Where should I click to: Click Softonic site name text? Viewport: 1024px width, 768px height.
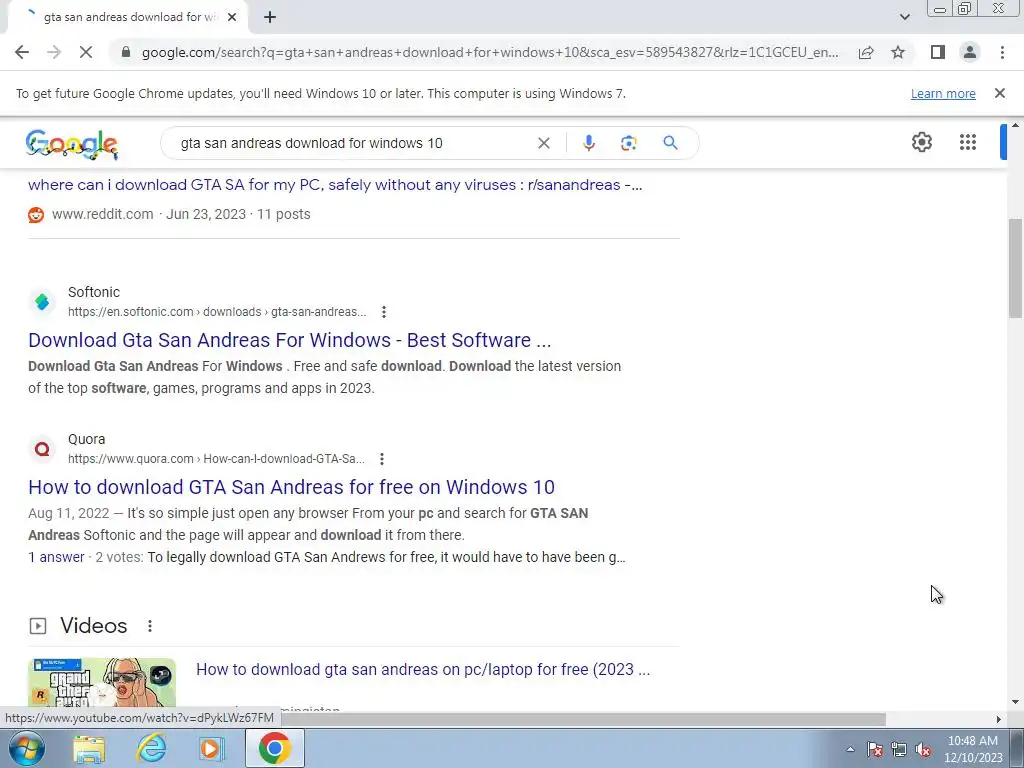pyautogui.click(x=94, y=292)
